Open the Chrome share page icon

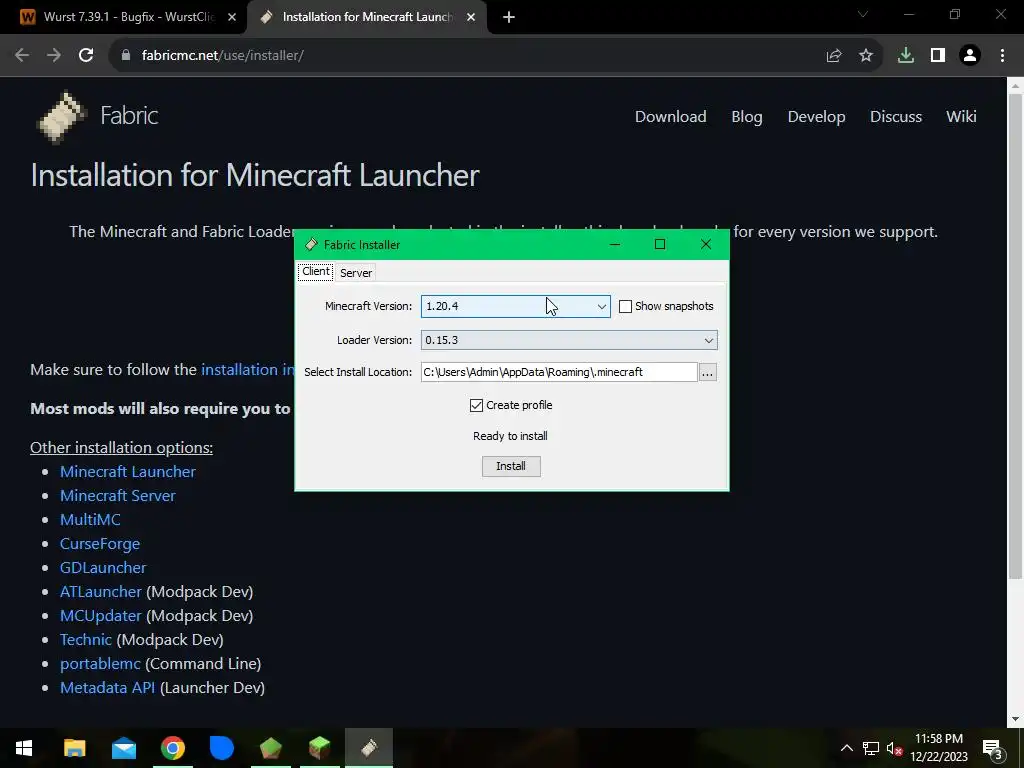click(833, 56)
